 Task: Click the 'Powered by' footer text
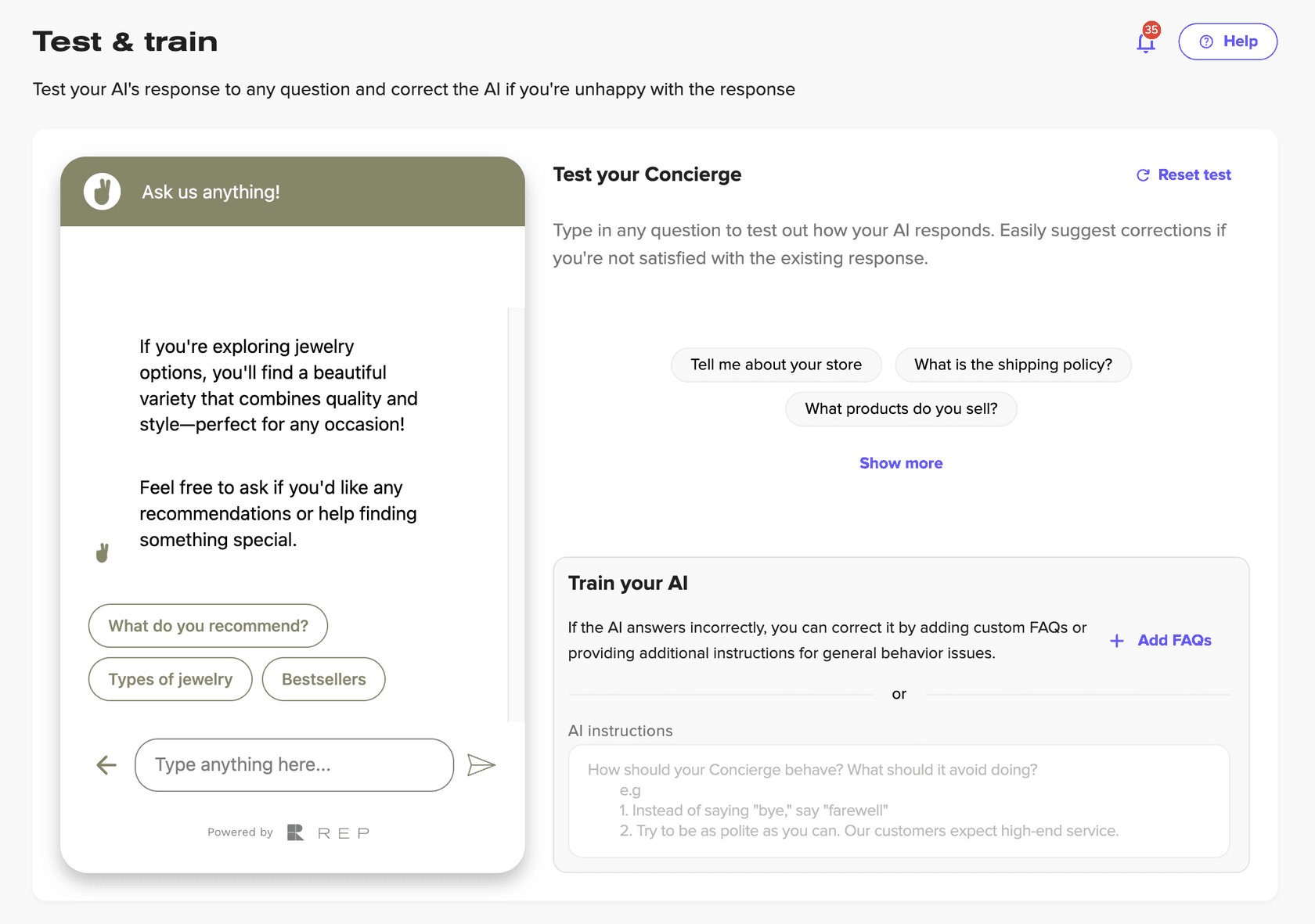[240, 832]
